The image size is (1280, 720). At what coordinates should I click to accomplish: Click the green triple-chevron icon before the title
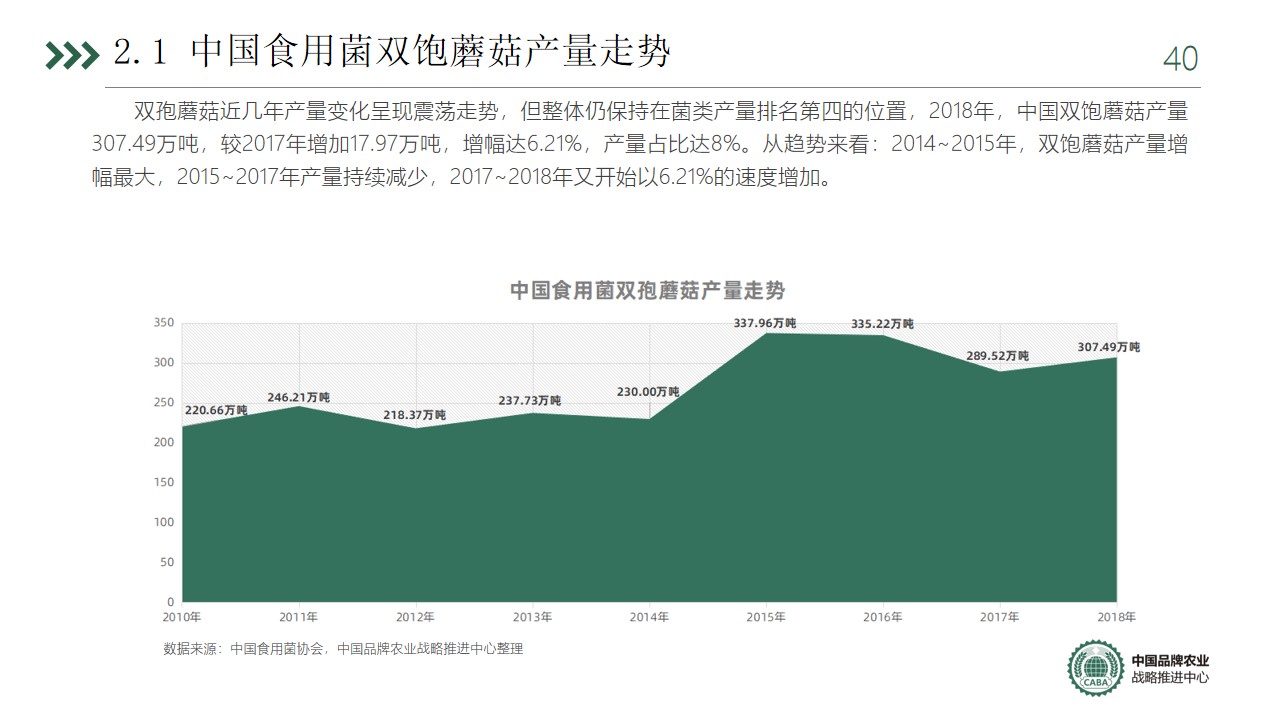point(73,56)
